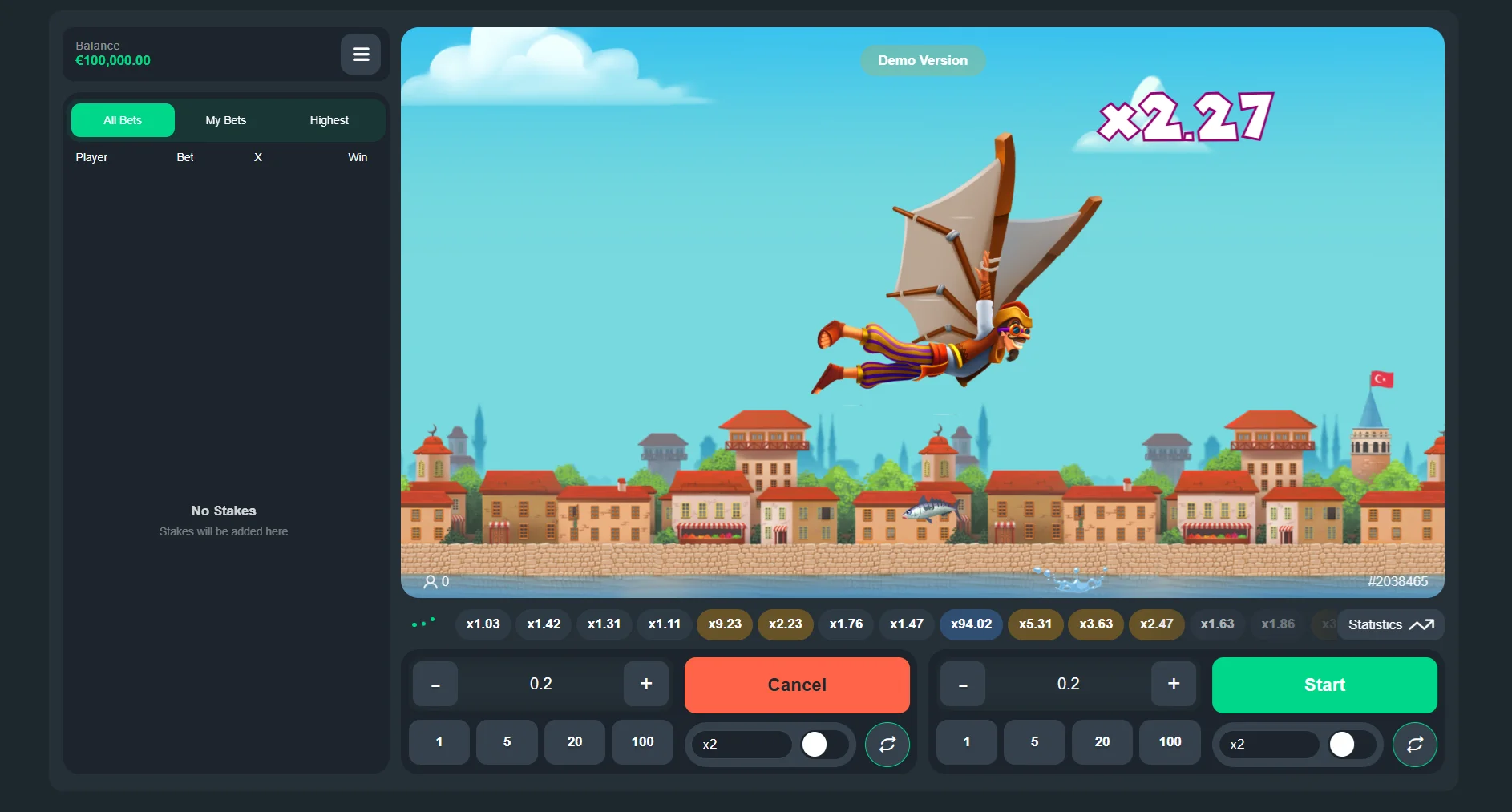Open the Highest tab
This screenshot has width=1512, height=812.
tap(329, 120)
